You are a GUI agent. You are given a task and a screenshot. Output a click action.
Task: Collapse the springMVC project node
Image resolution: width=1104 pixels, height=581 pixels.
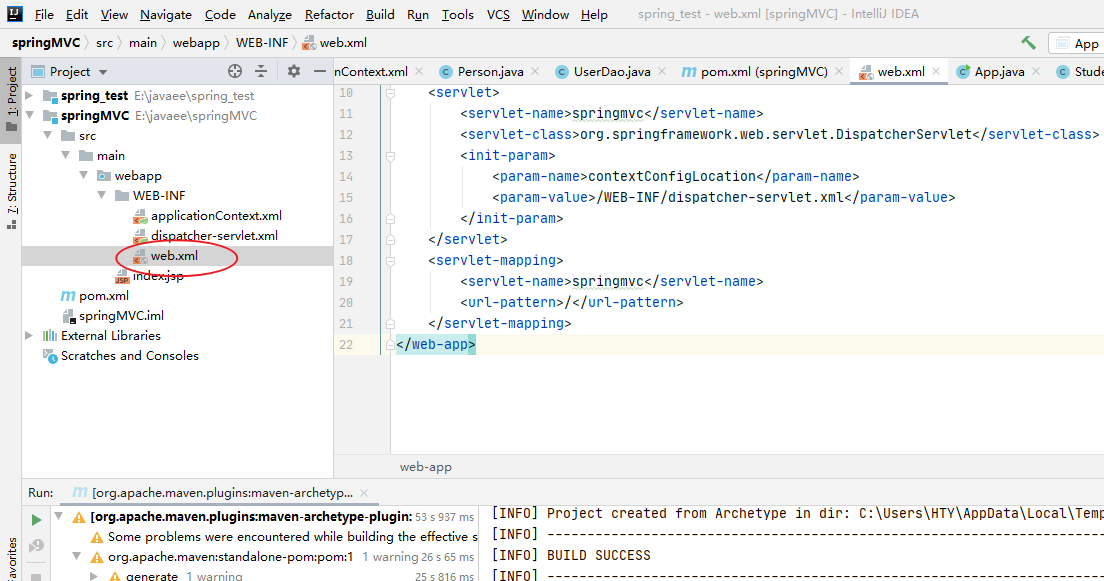coord(30,115)
